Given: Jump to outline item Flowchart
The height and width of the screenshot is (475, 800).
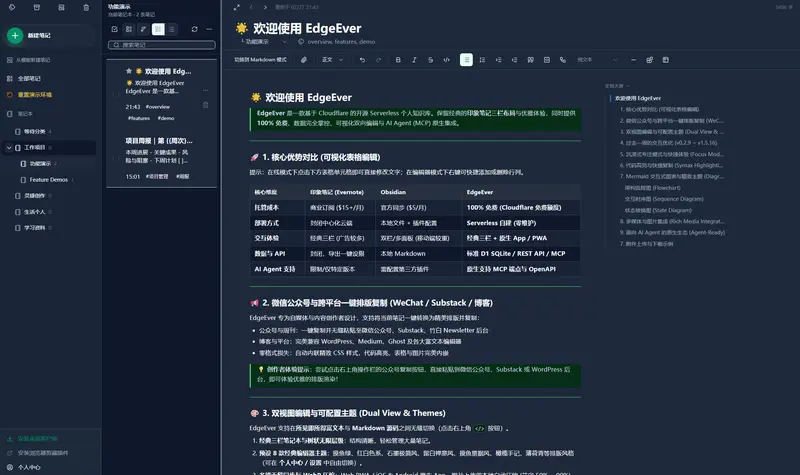Looking at the screenshot, I should [653, 188].
